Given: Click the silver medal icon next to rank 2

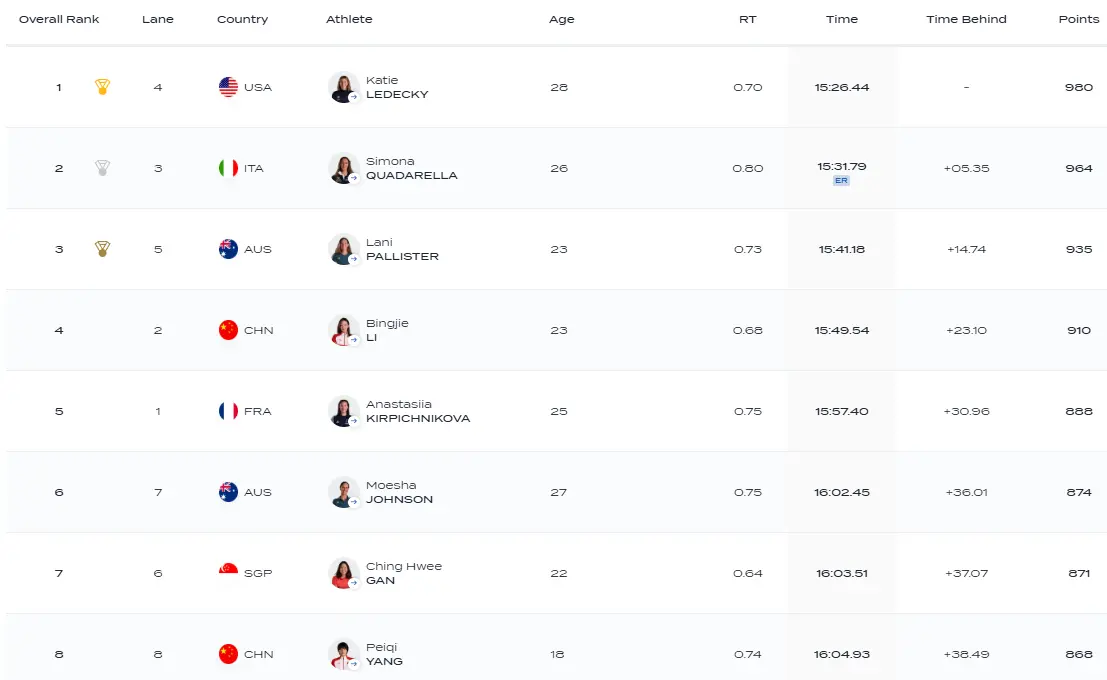Looking at the screenshot, I should tap(102, 168).
